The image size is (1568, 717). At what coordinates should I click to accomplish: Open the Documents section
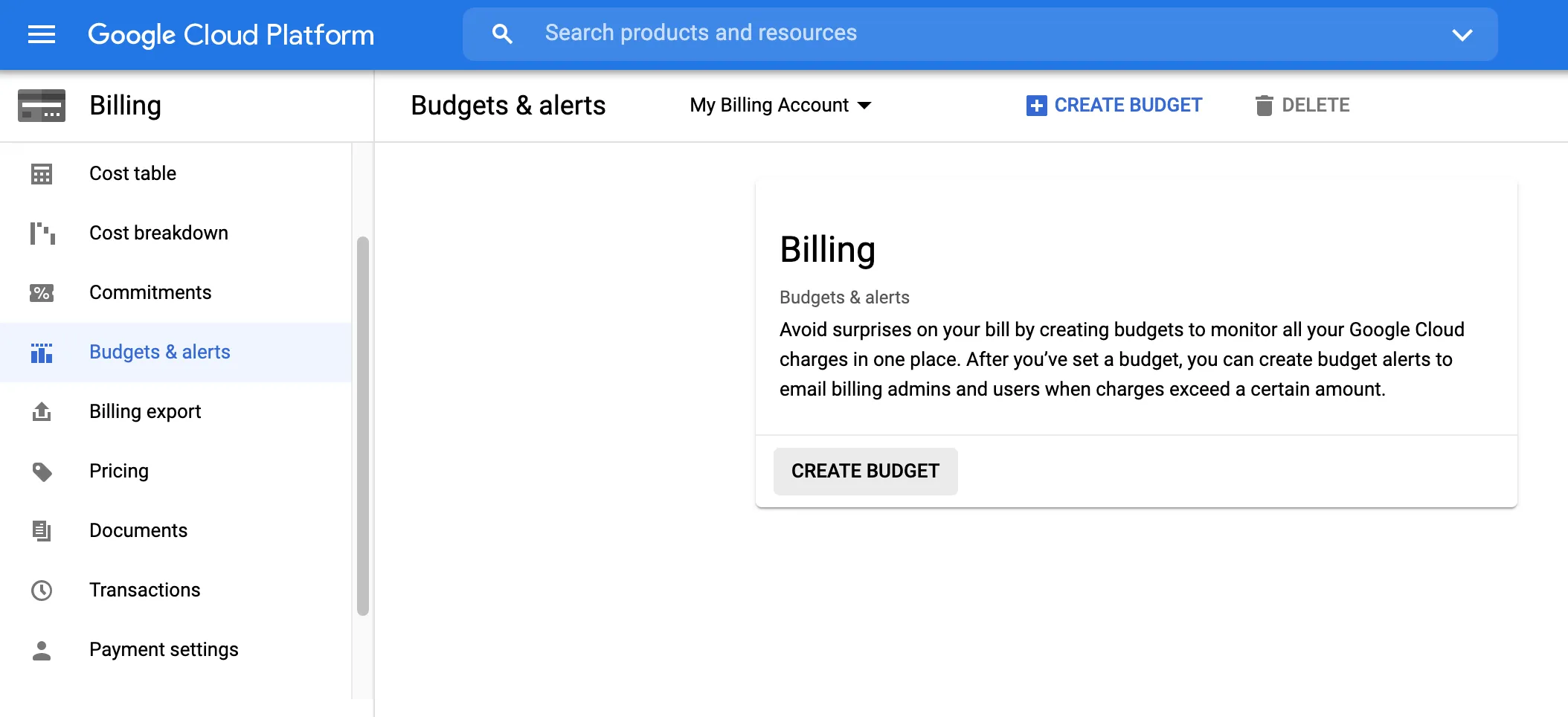(176, 531)
